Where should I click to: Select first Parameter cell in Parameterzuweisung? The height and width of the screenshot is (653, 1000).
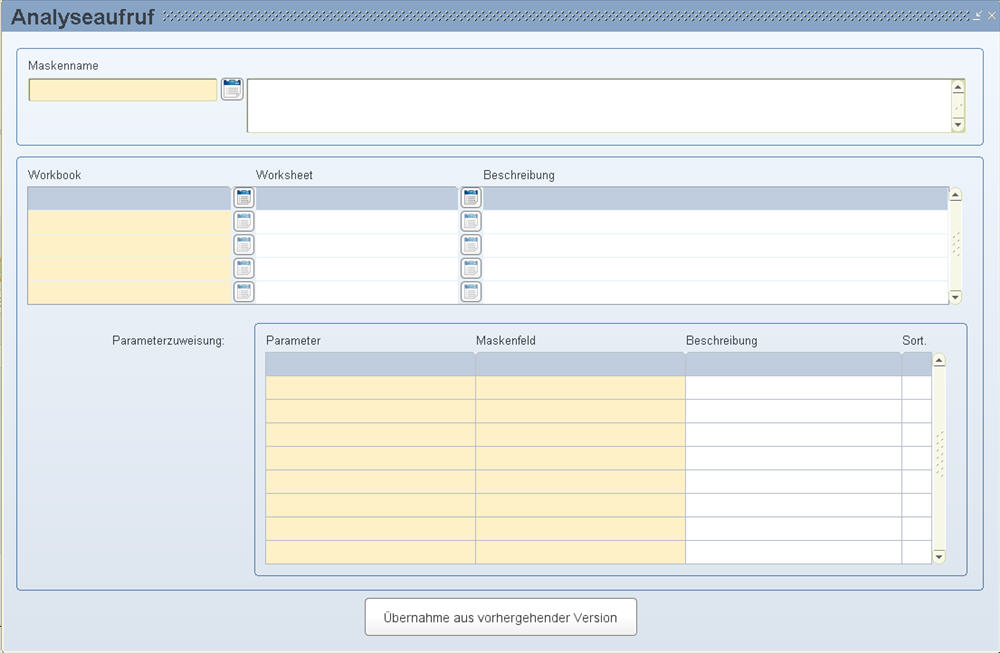pos(371,364)
